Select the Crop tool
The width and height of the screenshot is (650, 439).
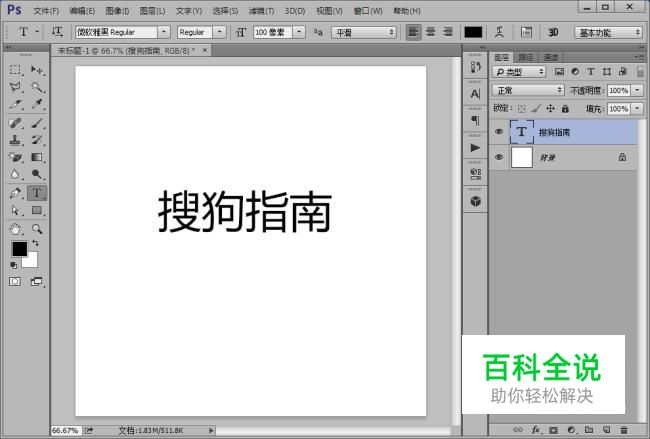pos(15,104)
